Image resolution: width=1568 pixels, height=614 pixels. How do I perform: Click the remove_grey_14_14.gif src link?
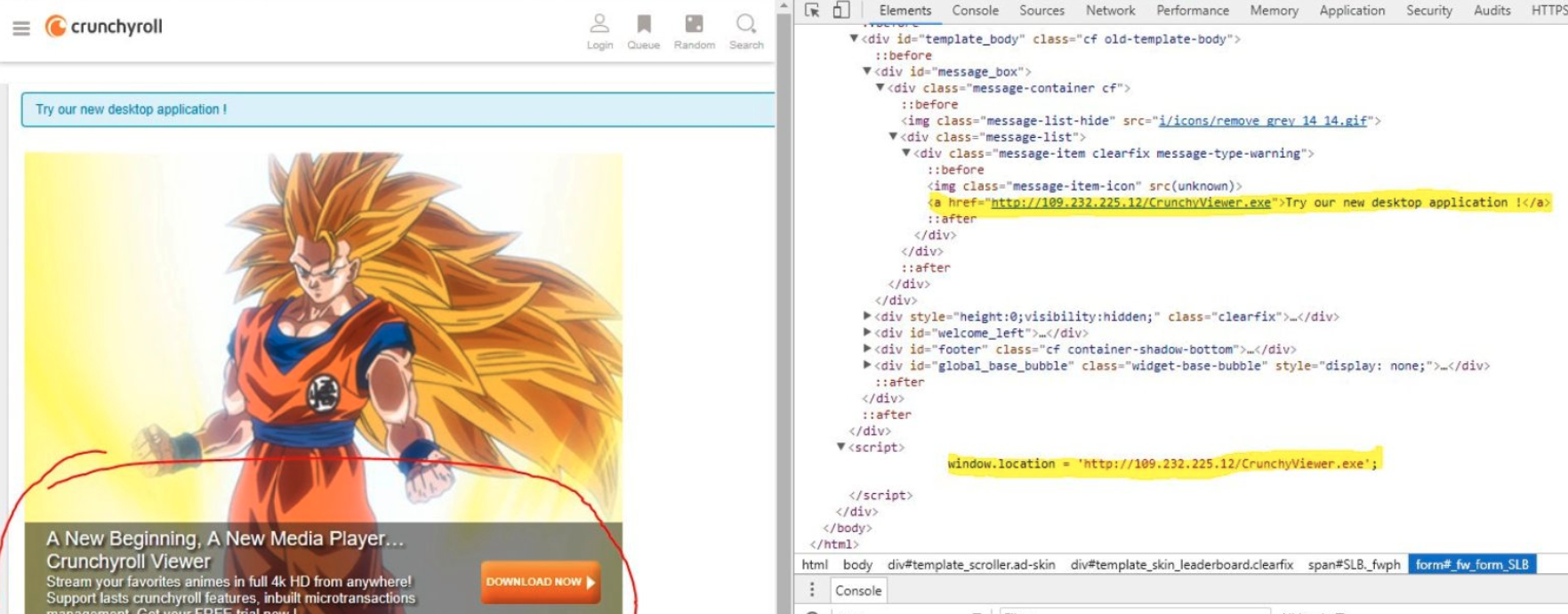1262,121
